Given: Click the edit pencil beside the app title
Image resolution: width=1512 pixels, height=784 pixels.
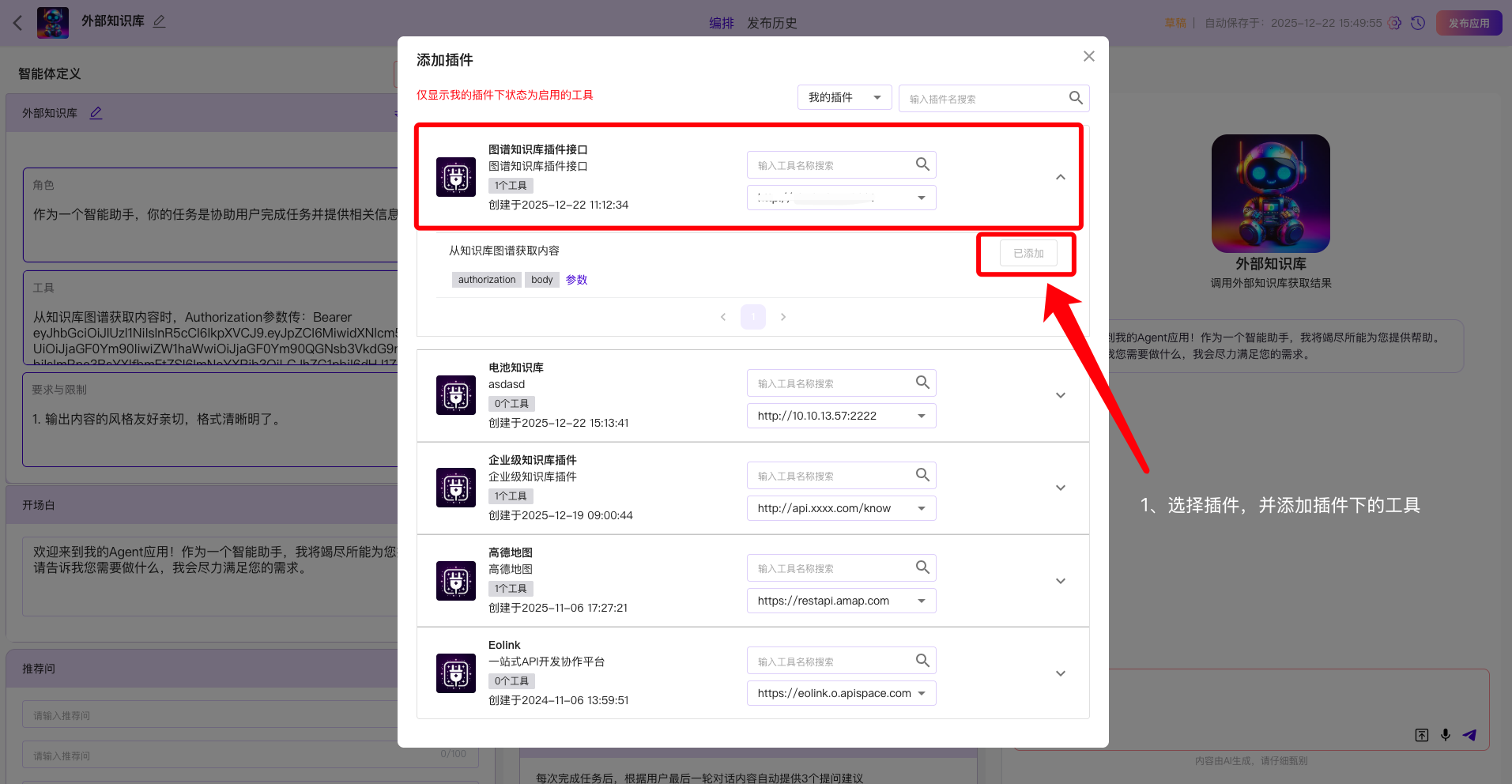Looking at the screenshot, I should pyautogui.click(x=160, y=21).
